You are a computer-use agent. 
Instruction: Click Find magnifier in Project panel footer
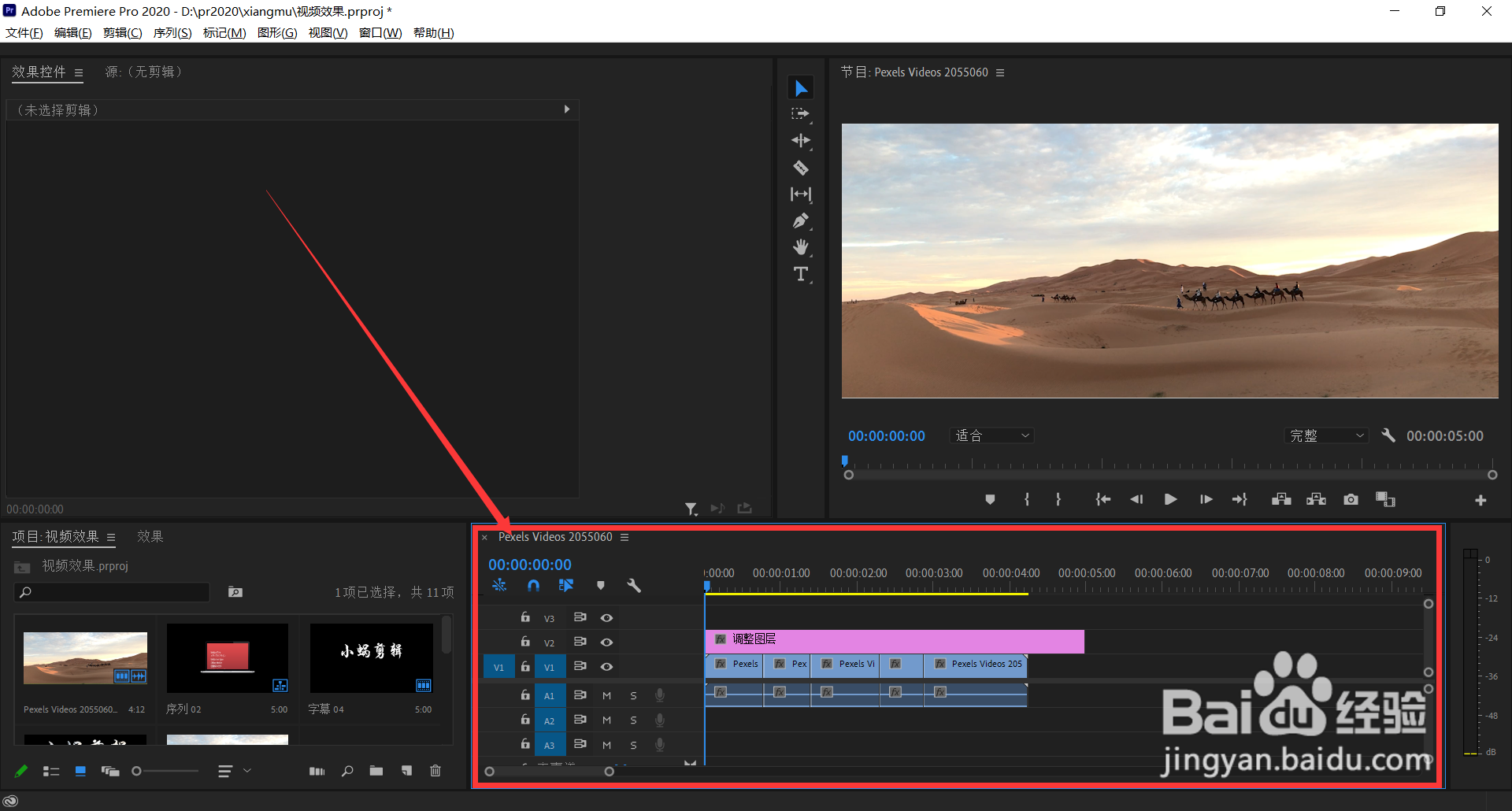pyautogui.click(x=347, y=771)
